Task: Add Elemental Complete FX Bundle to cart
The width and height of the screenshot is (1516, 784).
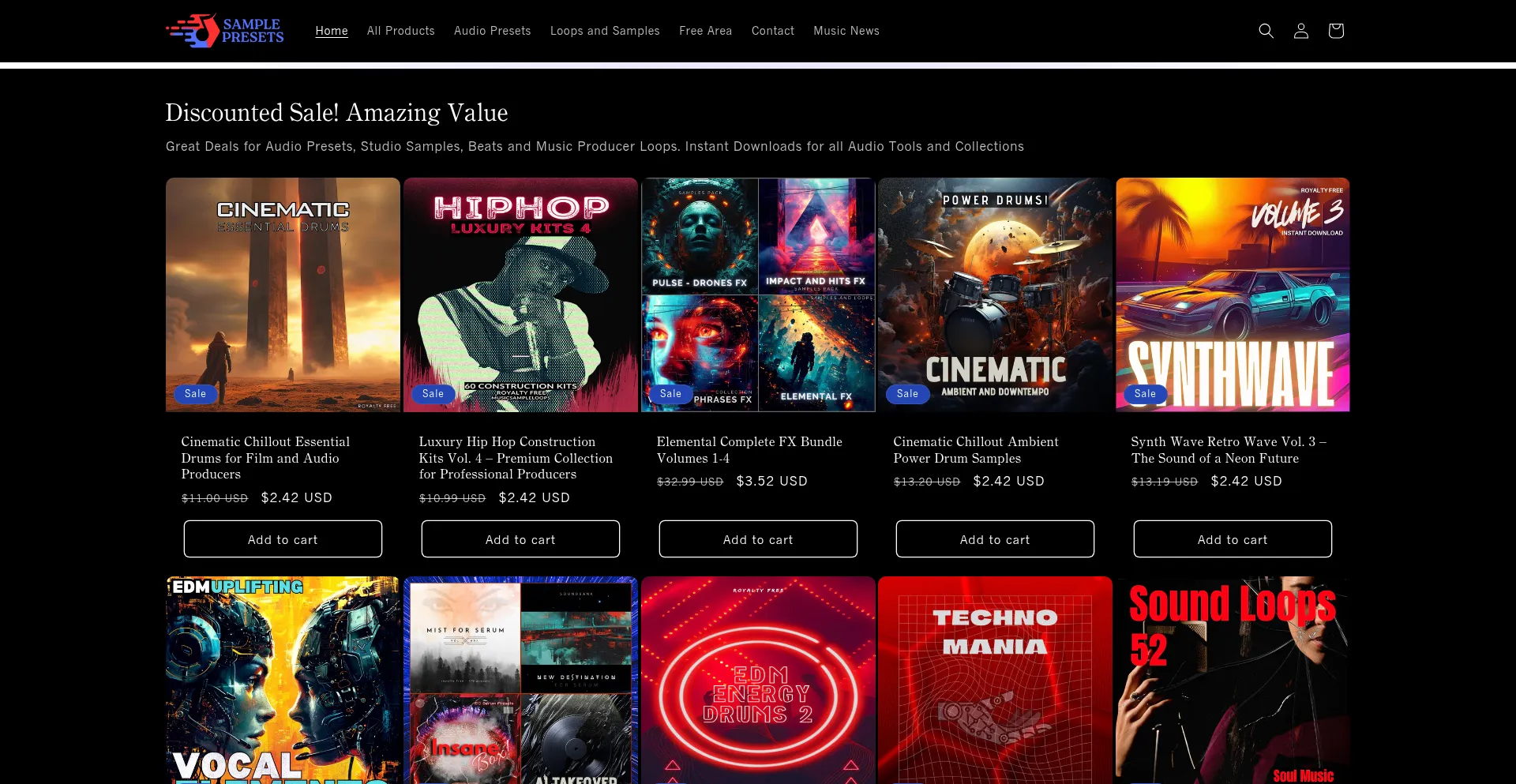Action: click(x=758, y=539)
